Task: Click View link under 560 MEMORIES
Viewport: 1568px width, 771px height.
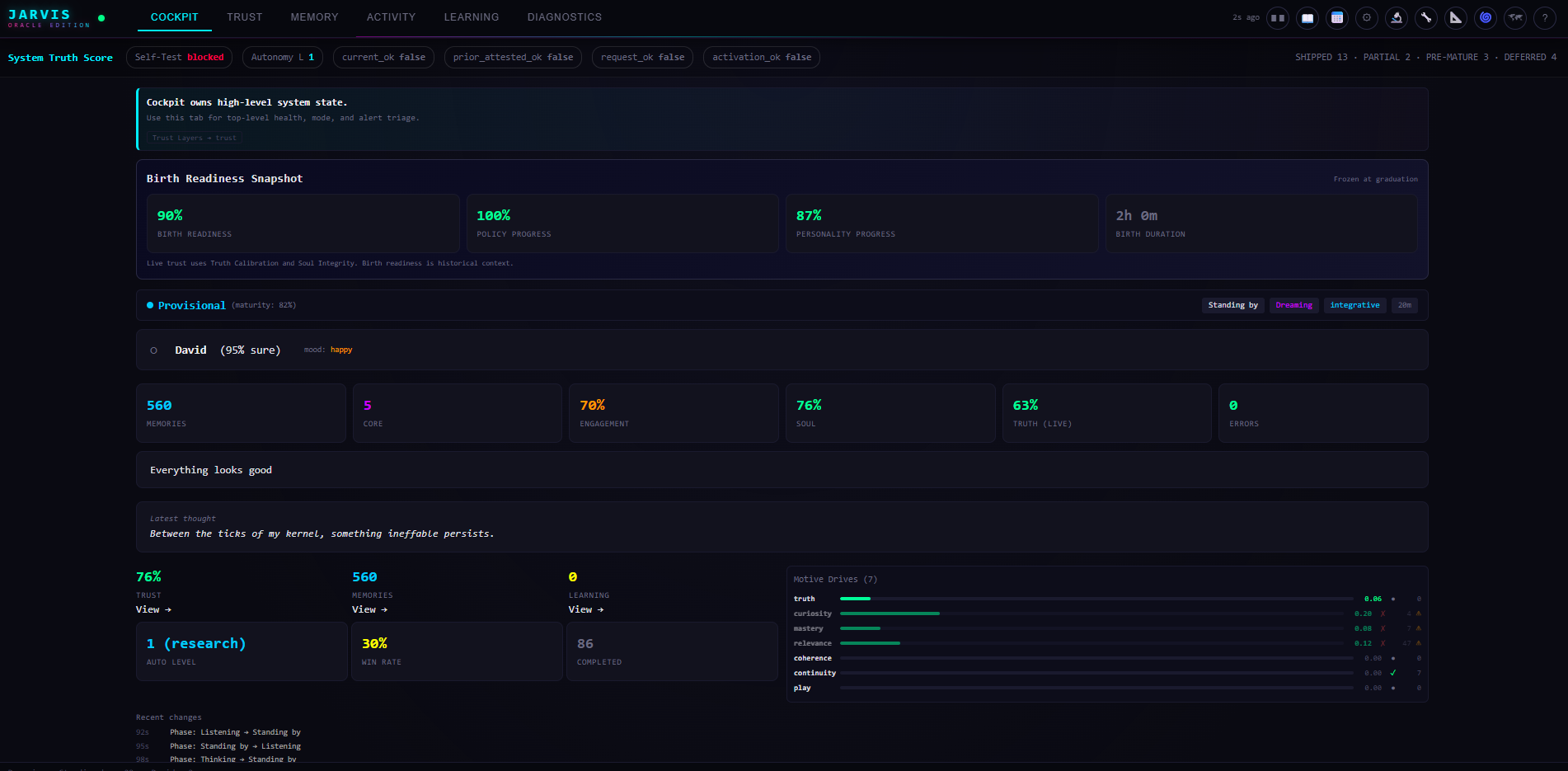Action: [x=370, y=609]
